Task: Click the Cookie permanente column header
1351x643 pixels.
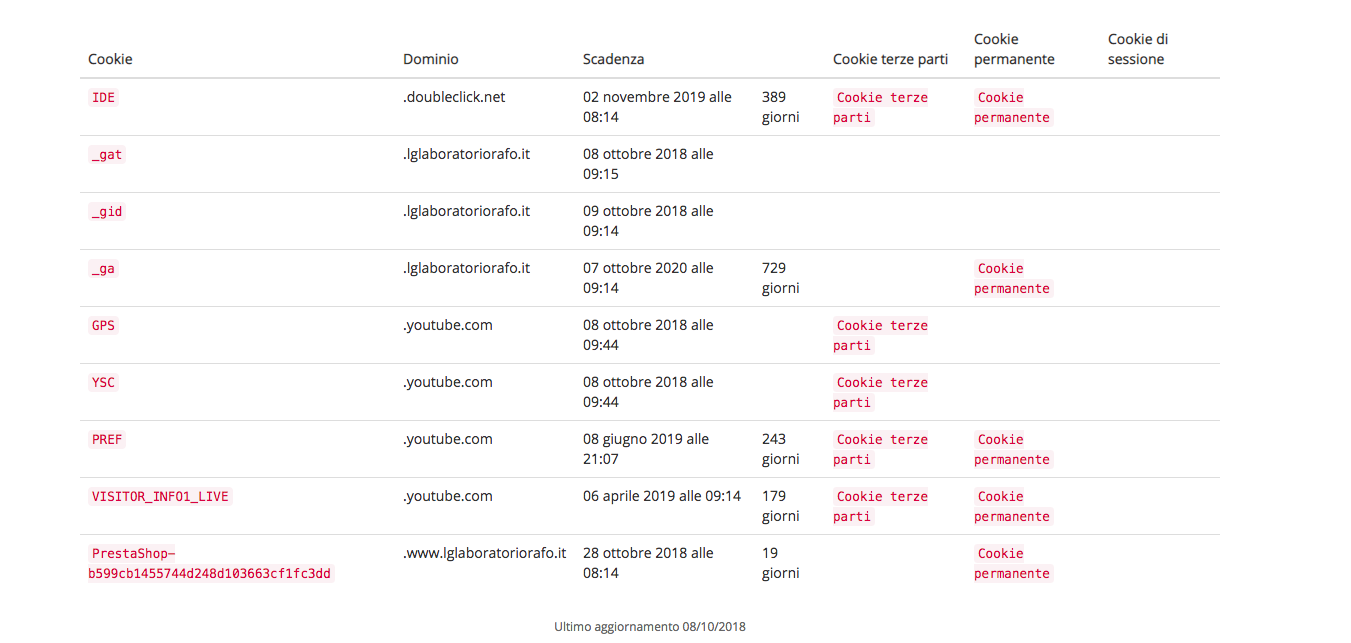Action: coord(1014,49)
